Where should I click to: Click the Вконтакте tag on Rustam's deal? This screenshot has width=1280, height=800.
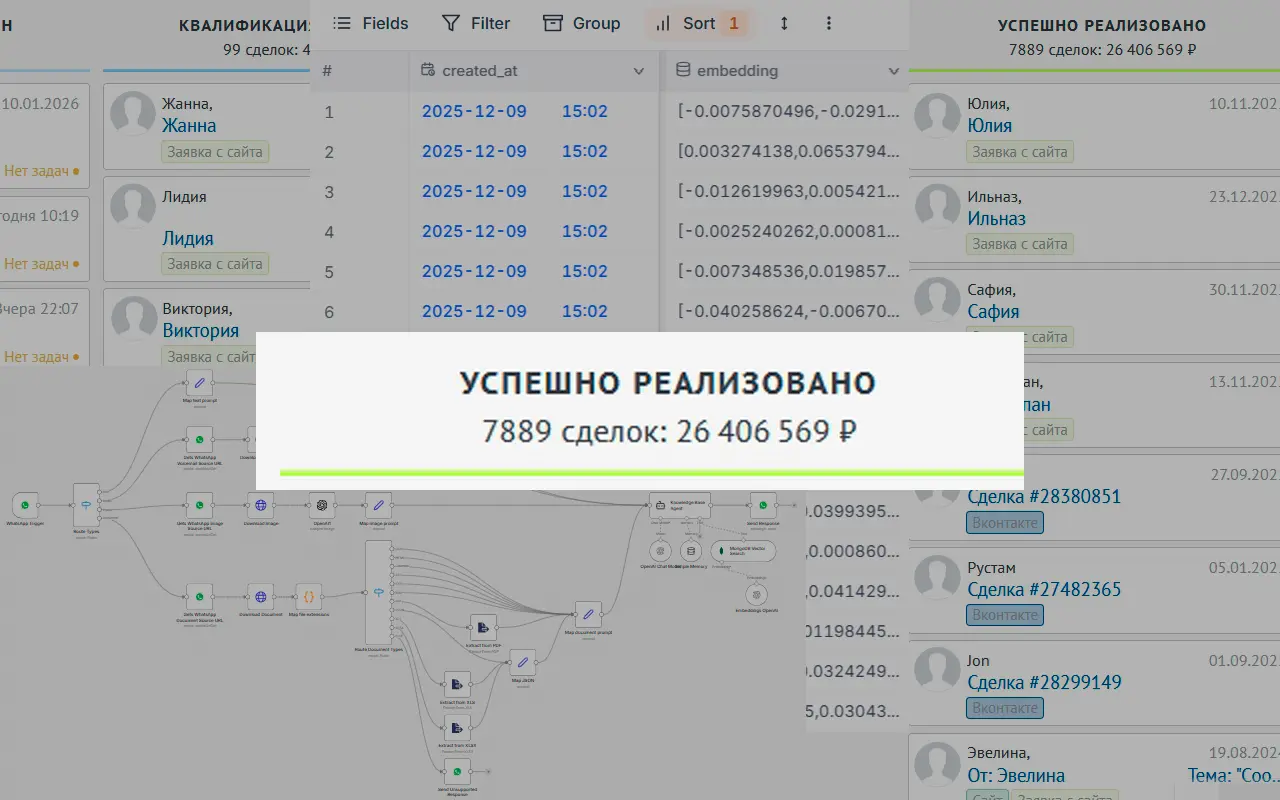coord(1005,614)
